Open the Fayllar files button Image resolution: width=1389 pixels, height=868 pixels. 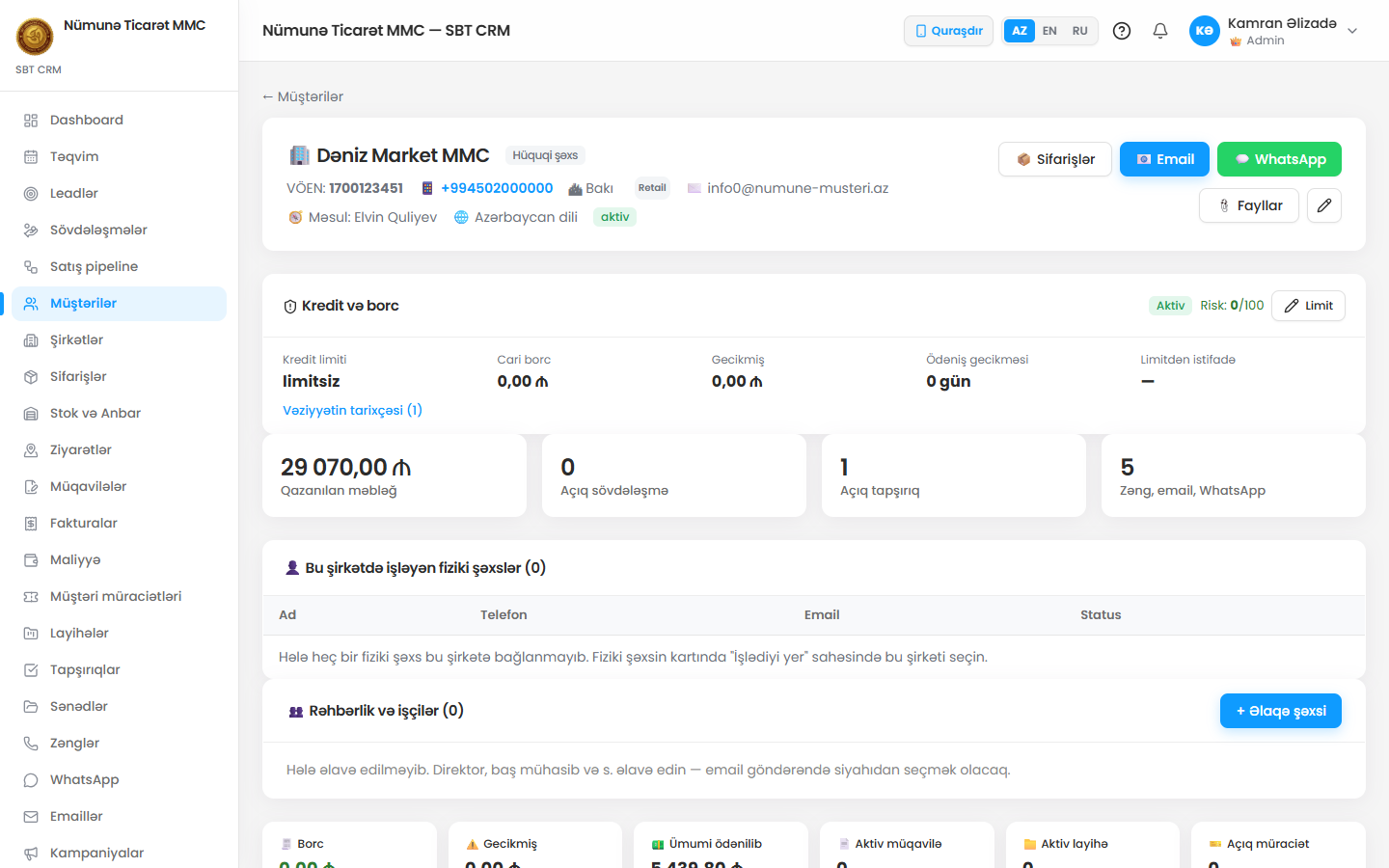pyautogui.click(x=1249, y=205)
